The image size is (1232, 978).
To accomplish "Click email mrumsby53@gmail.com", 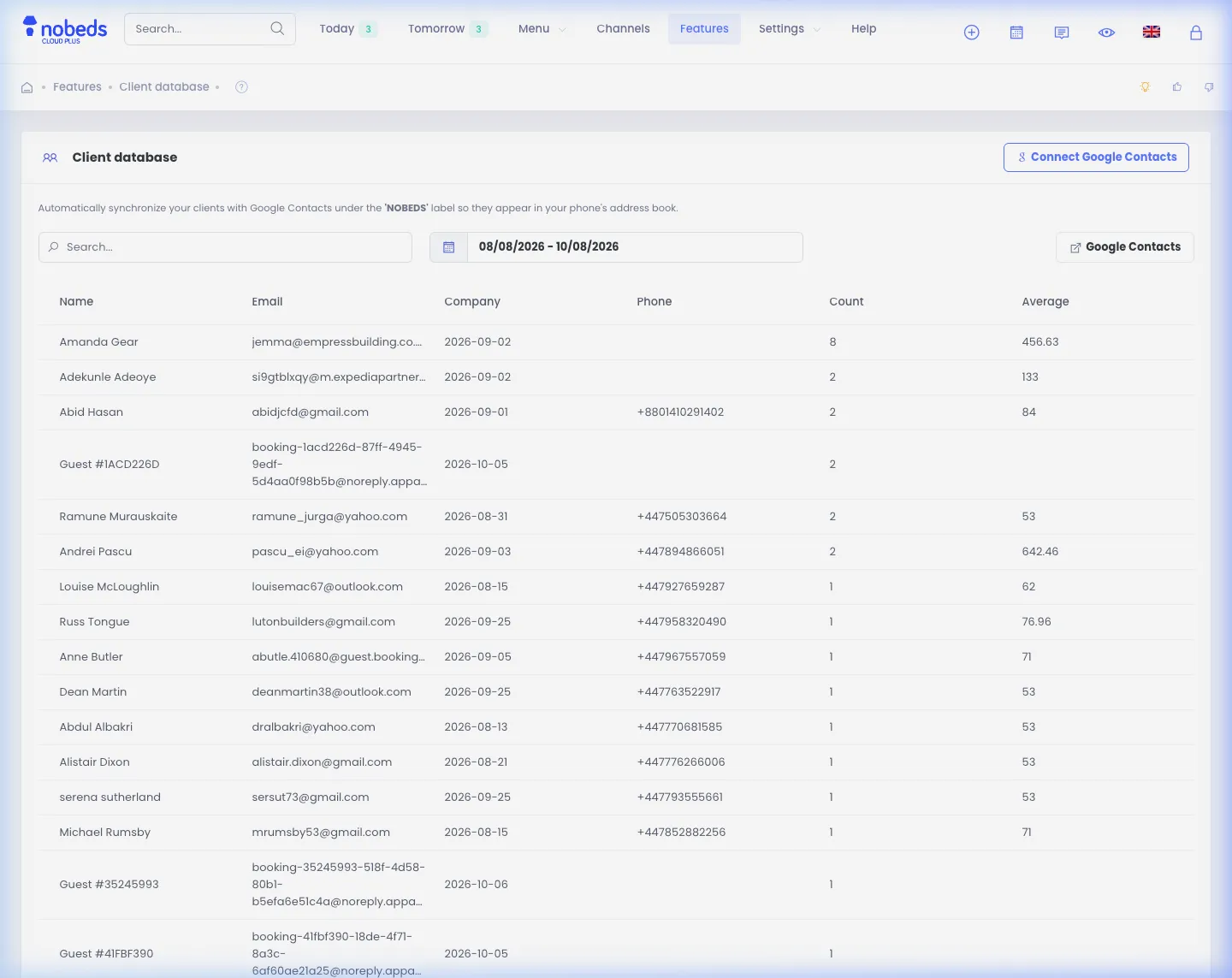I will pos(321,833).
